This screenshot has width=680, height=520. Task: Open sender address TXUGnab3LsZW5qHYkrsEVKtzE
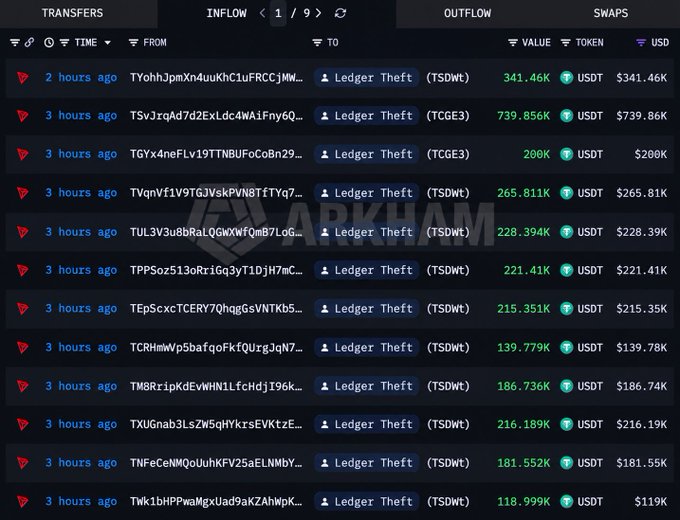[x=216, y=424]
